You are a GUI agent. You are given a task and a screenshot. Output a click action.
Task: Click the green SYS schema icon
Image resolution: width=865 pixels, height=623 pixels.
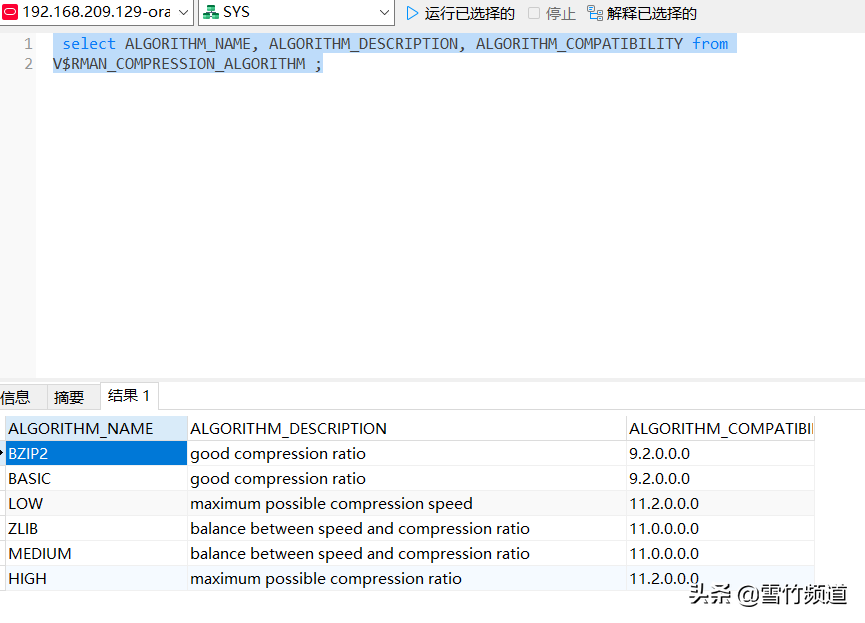[x=211, y=12]
